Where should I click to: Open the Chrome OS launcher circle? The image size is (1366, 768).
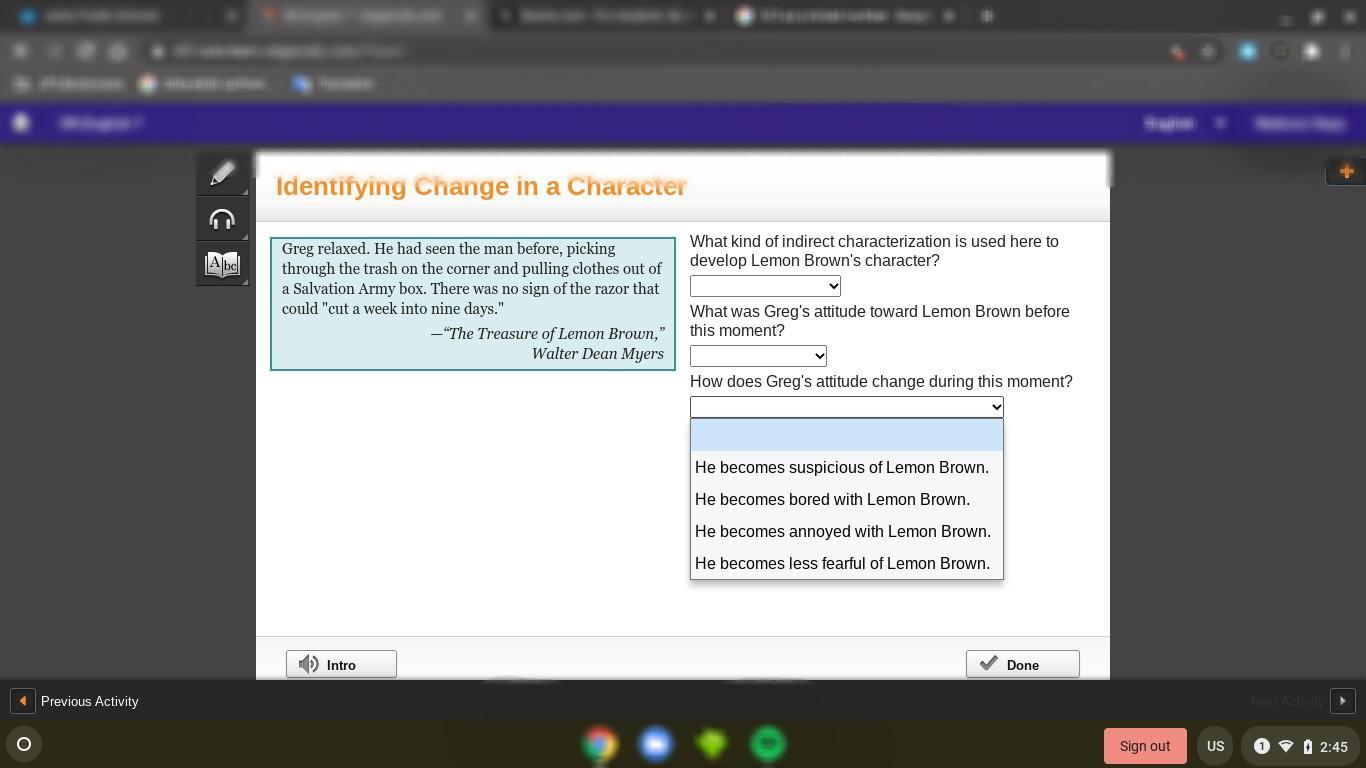tap(24, 744)
